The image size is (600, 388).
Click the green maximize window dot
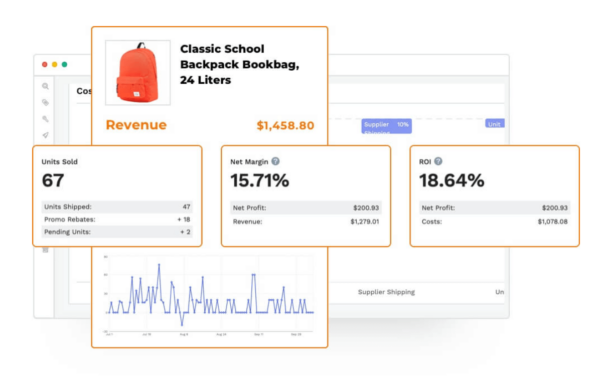click(65, 64)
